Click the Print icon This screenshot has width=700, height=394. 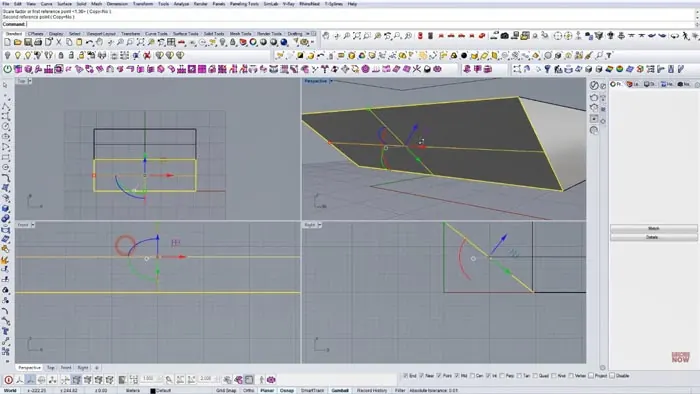pyautogui.click(x=38, y=42)
